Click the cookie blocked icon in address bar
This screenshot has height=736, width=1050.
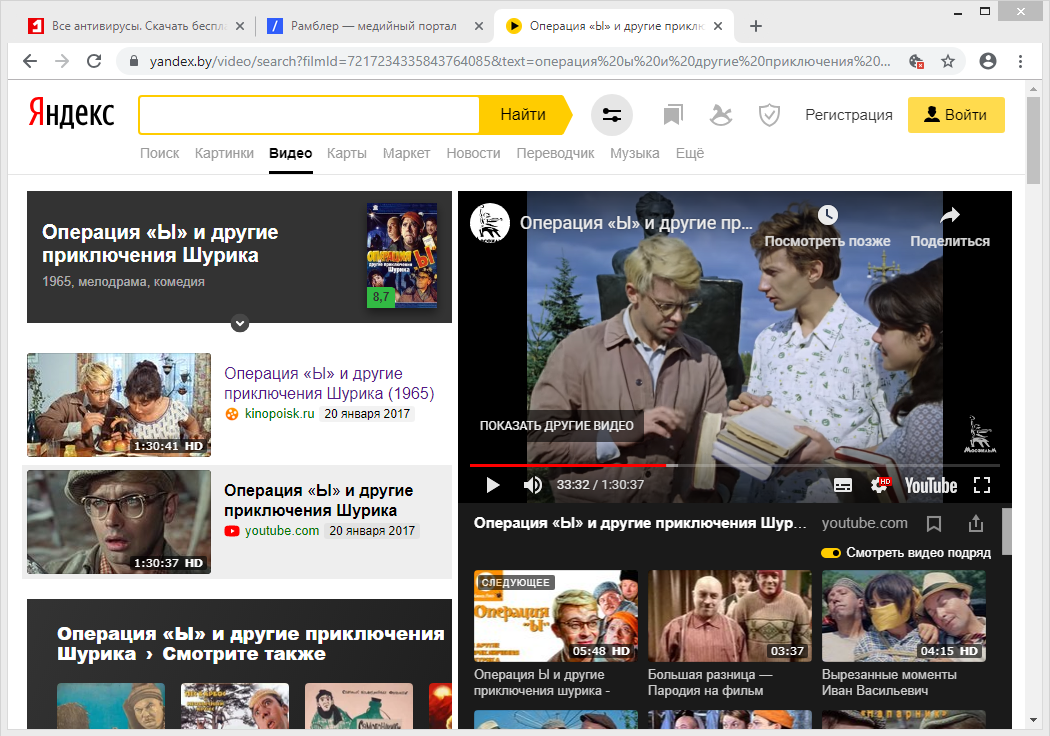(917, 62)
